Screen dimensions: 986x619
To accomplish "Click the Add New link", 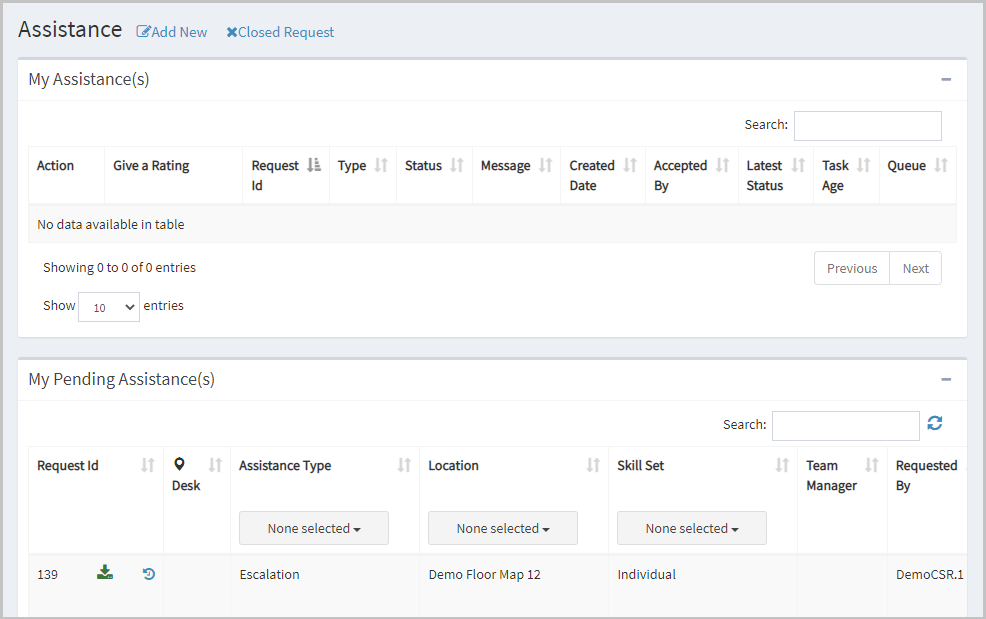I will pyautogui.click(x=172, y=32).
